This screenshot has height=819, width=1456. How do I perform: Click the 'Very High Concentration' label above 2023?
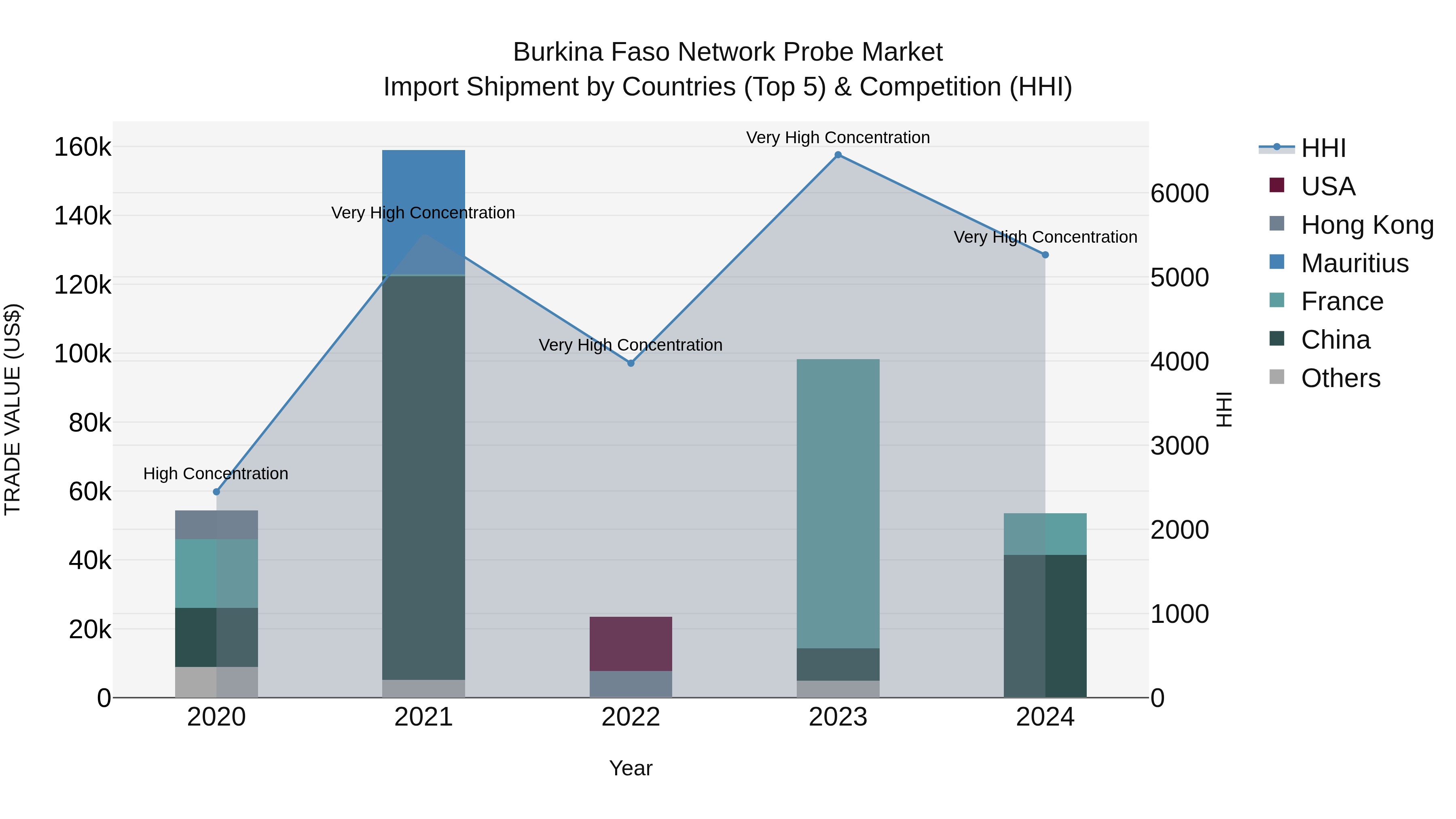838,138
